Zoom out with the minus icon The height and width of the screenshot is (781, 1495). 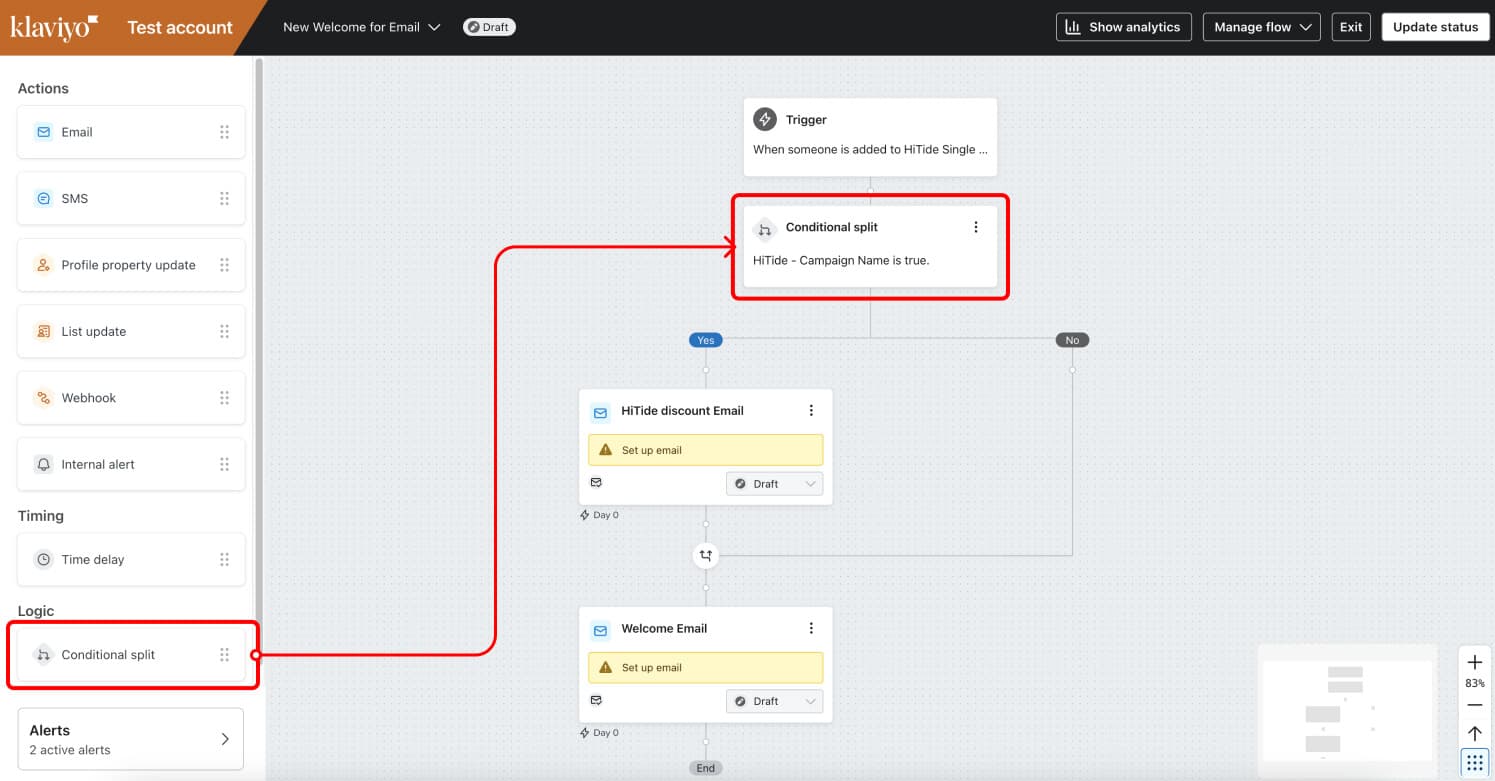pyautogui.click(x=1474, y=705)
